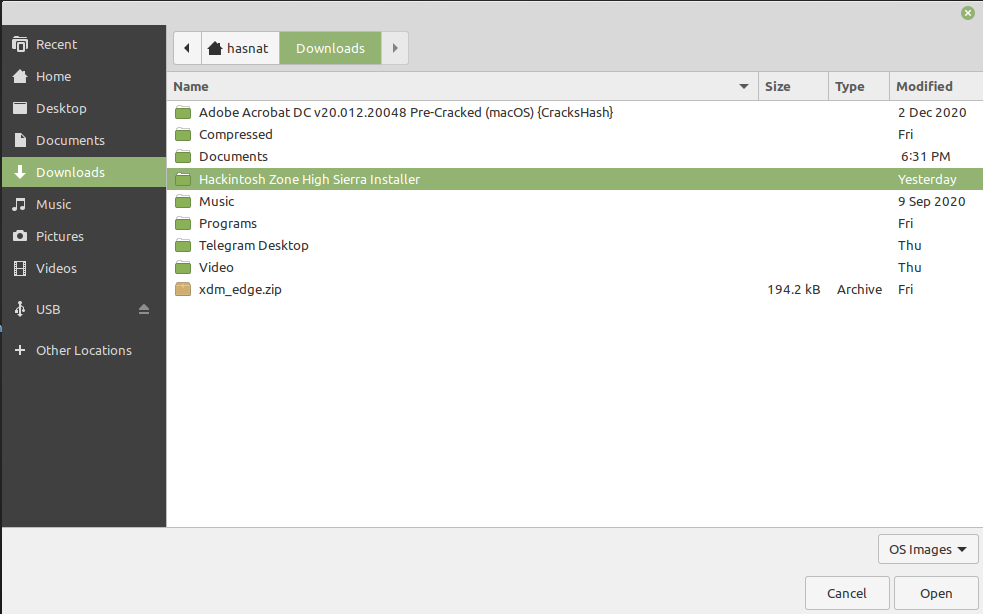This screenshot has width=983, height=614.
Task: Click the Cancel button
Action: point(847,593)
